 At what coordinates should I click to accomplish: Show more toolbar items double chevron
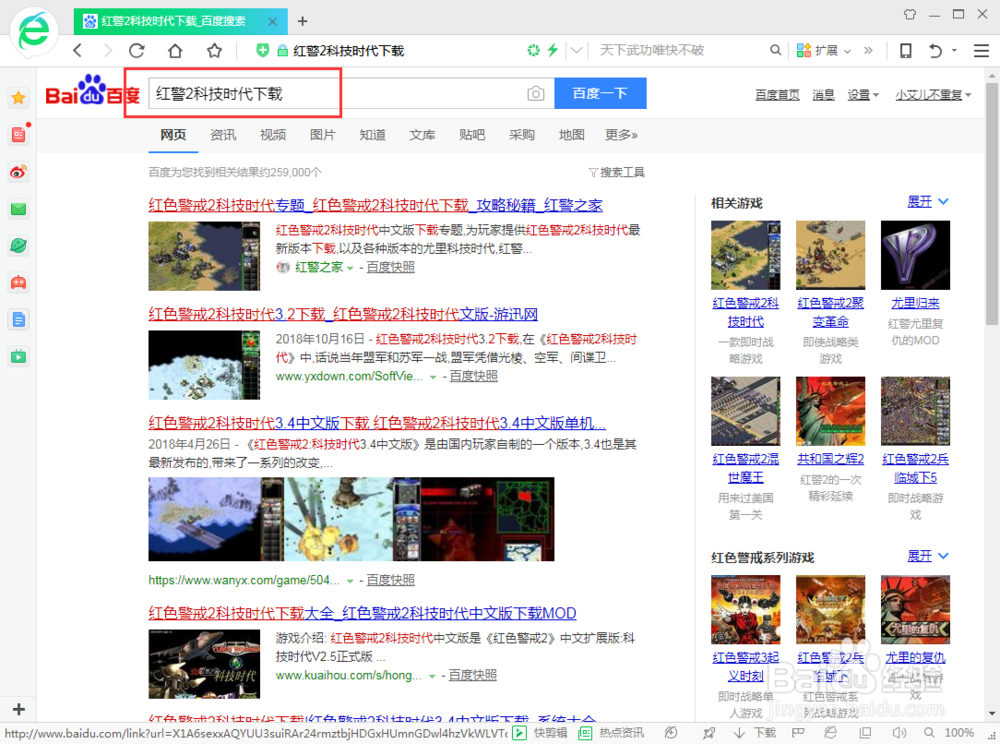tap(868, 50)
